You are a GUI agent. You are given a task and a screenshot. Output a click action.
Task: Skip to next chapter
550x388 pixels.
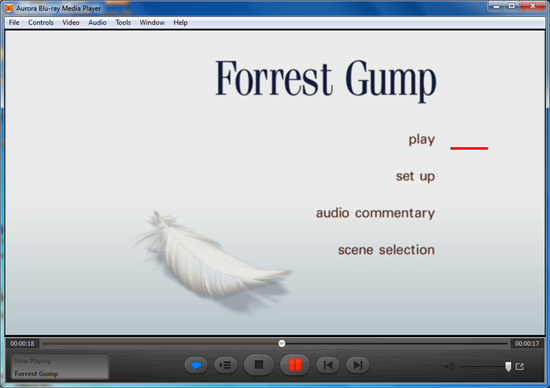click(x=357, y=365)
